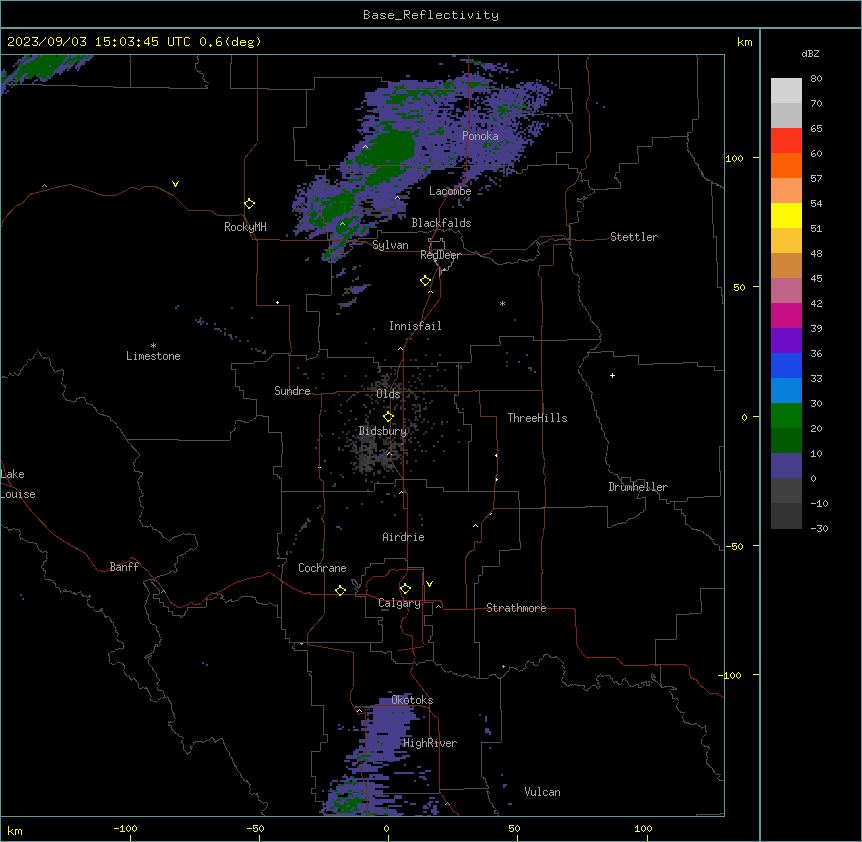Select the Didsbury label
The image size is (862, 842).
(x=383, y=431)
